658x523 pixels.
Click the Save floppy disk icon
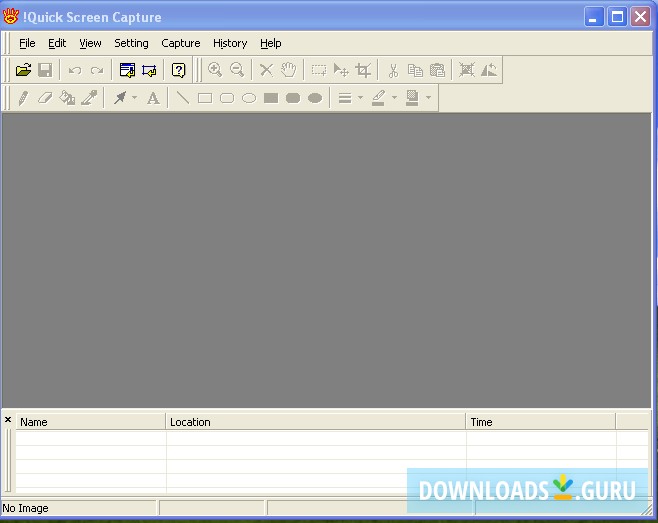[x=45, y=70]
